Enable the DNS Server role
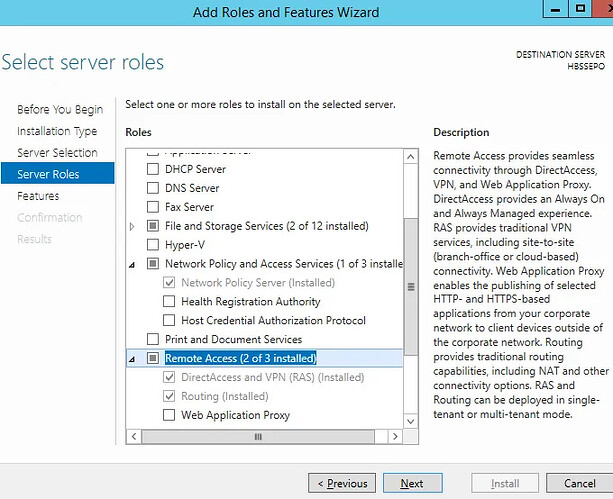Image resolution: width=613 pixels, height=499 pixels. [x=153, y=188]
